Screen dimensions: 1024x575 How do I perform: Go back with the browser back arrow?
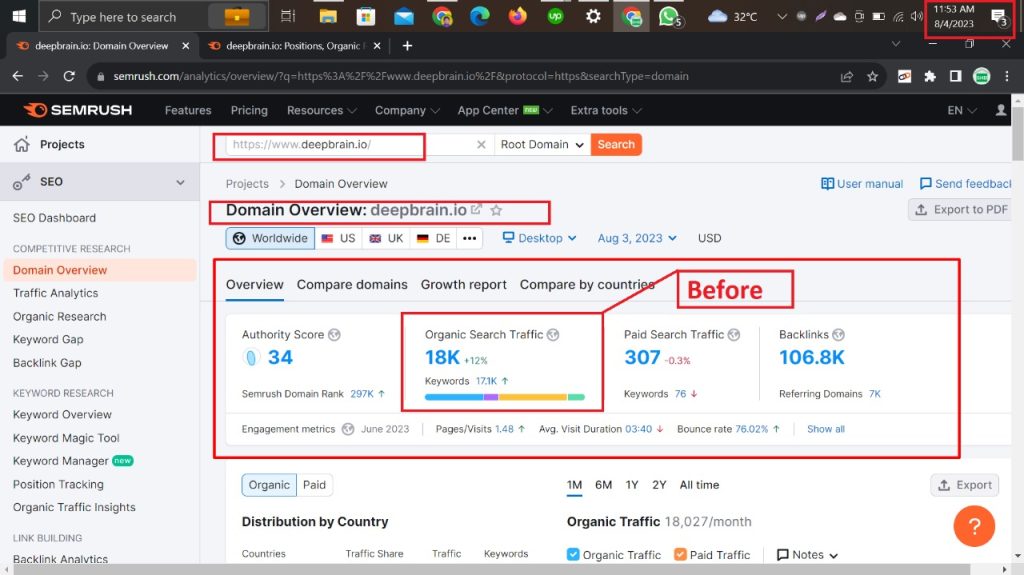[18, 76]
